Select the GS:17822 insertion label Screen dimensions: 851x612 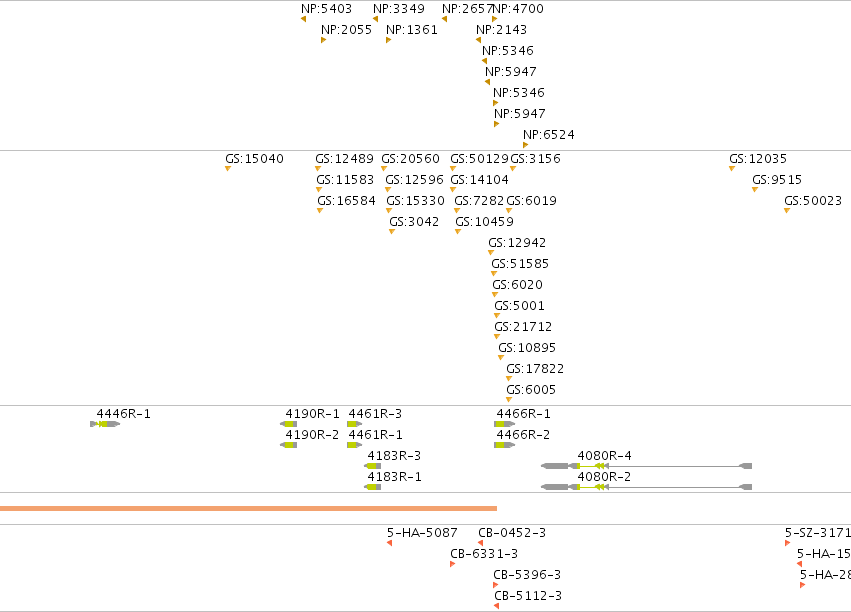click(535, 369)
